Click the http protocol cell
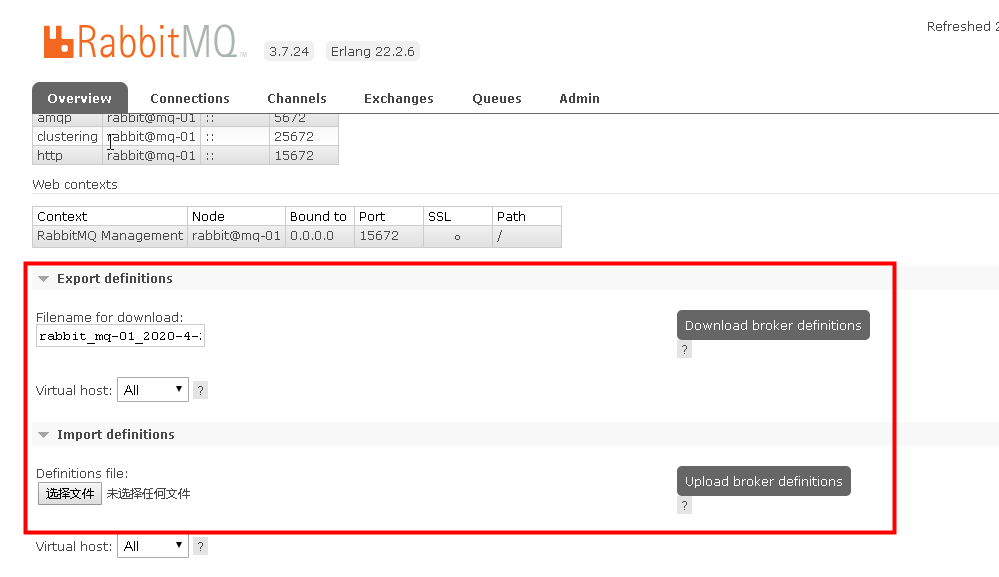Viewport: 999px width, 577px height. [68, 155]
